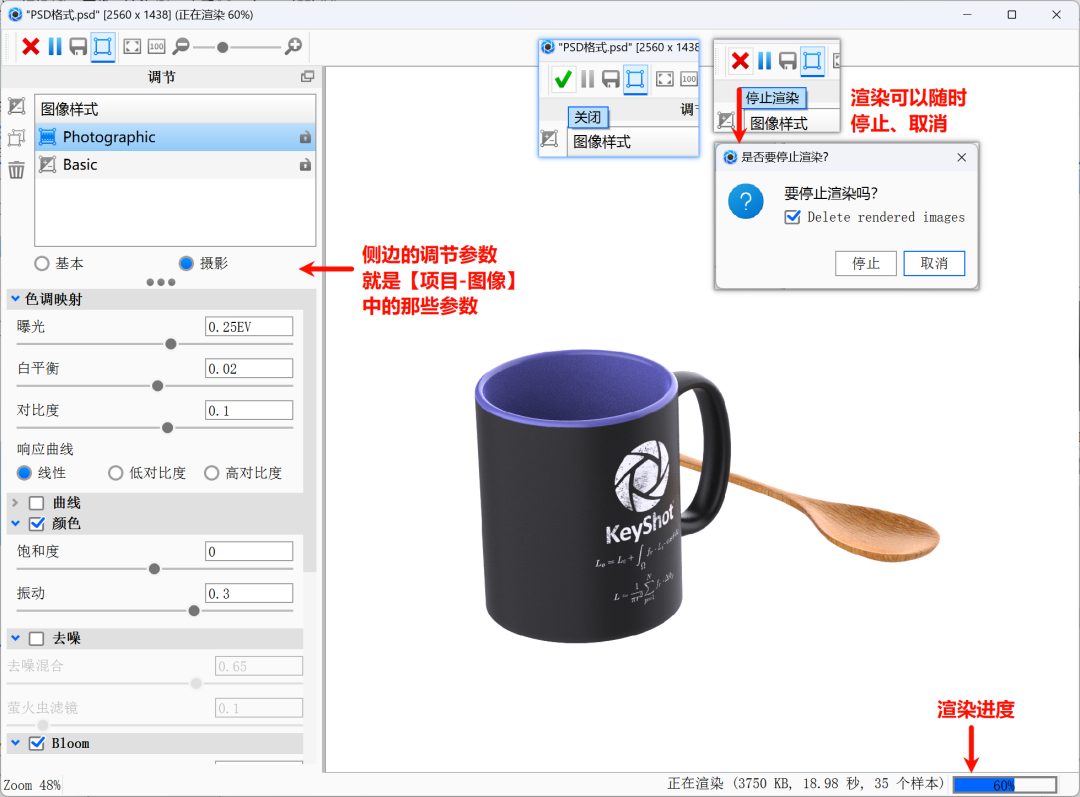This screenshot has height=797, width=1080.
Task: Click the 100% zoom icon in main toolbar
Action: tap(157, 47)
